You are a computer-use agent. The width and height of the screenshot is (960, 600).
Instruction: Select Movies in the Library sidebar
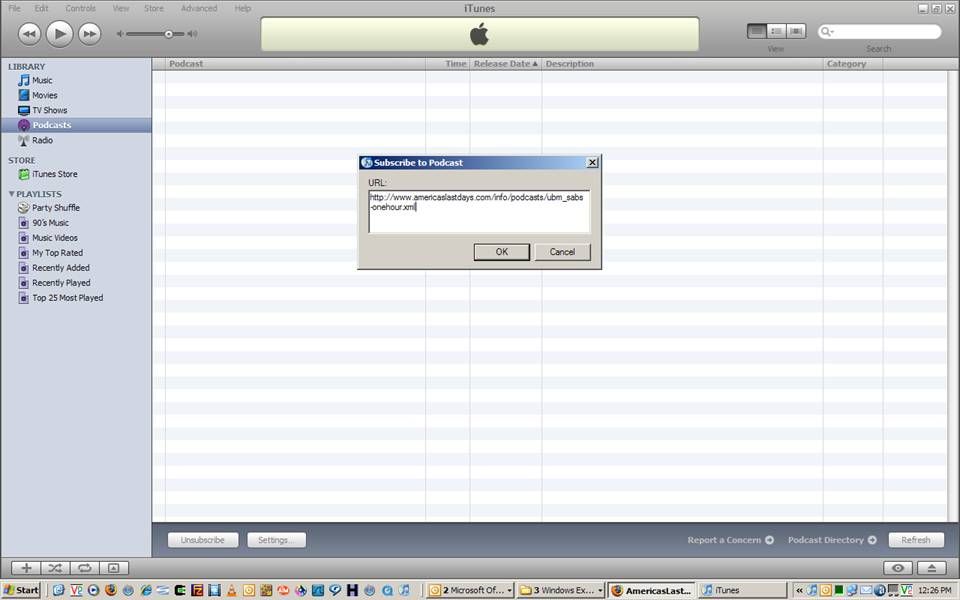click(76, 96)
